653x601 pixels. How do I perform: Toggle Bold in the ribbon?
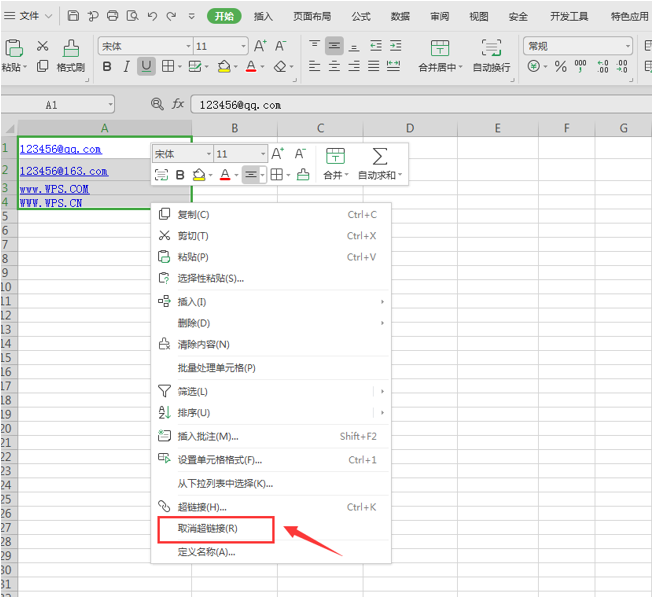coord(107,67)
